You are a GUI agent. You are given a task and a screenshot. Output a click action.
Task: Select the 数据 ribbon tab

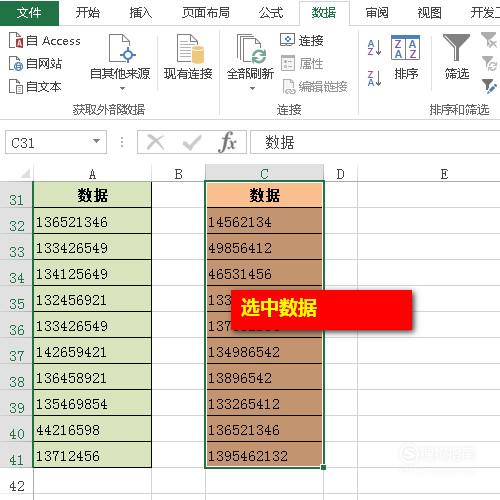(x=324, y=13)
